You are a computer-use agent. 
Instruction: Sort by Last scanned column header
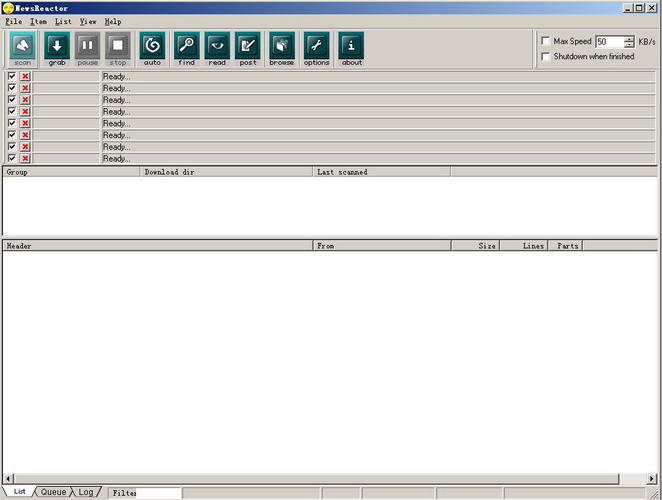click(382, 172)
